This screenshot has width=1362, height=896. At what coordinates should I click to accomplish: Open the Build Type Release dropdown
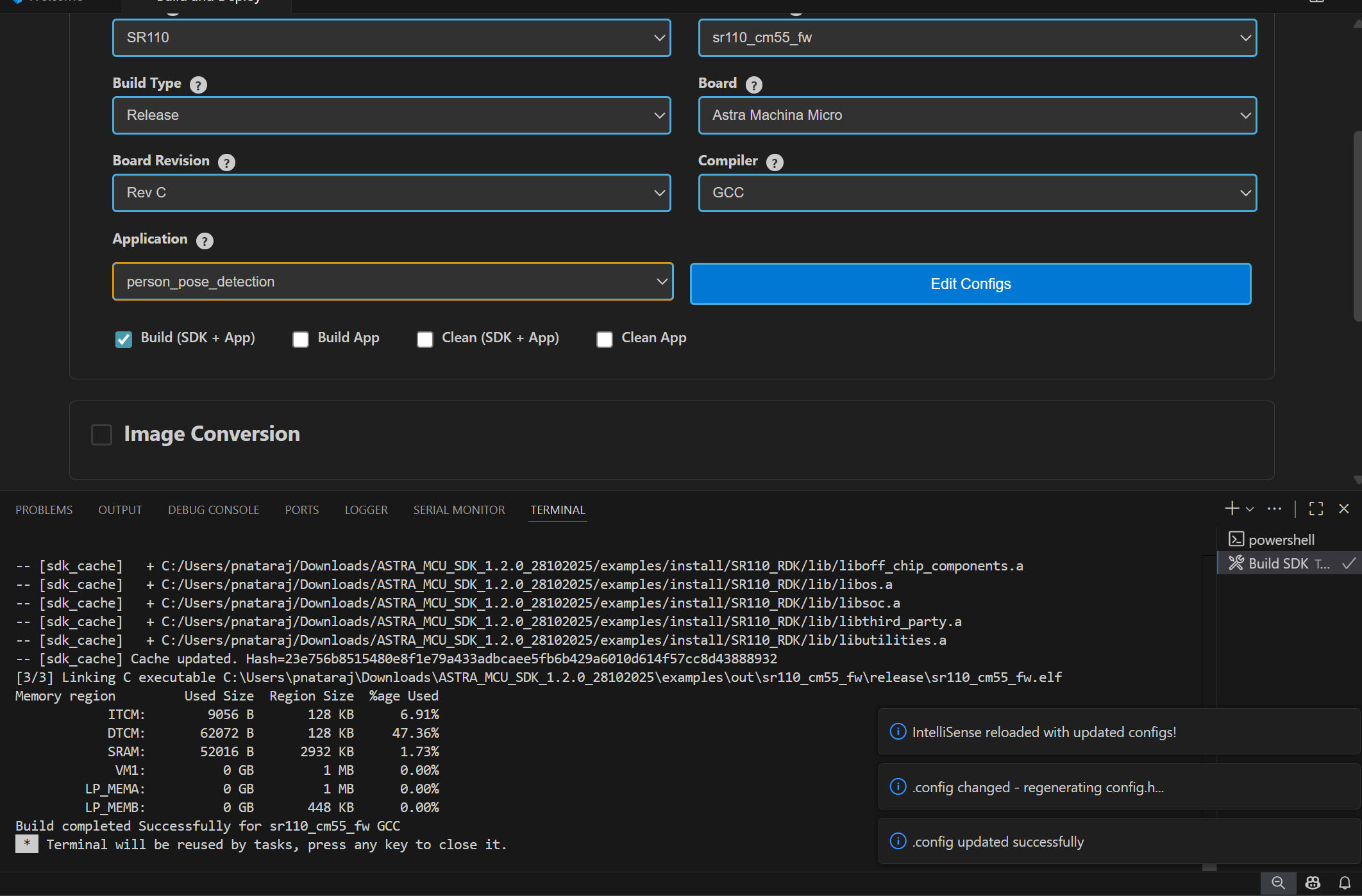click(391, 115)
